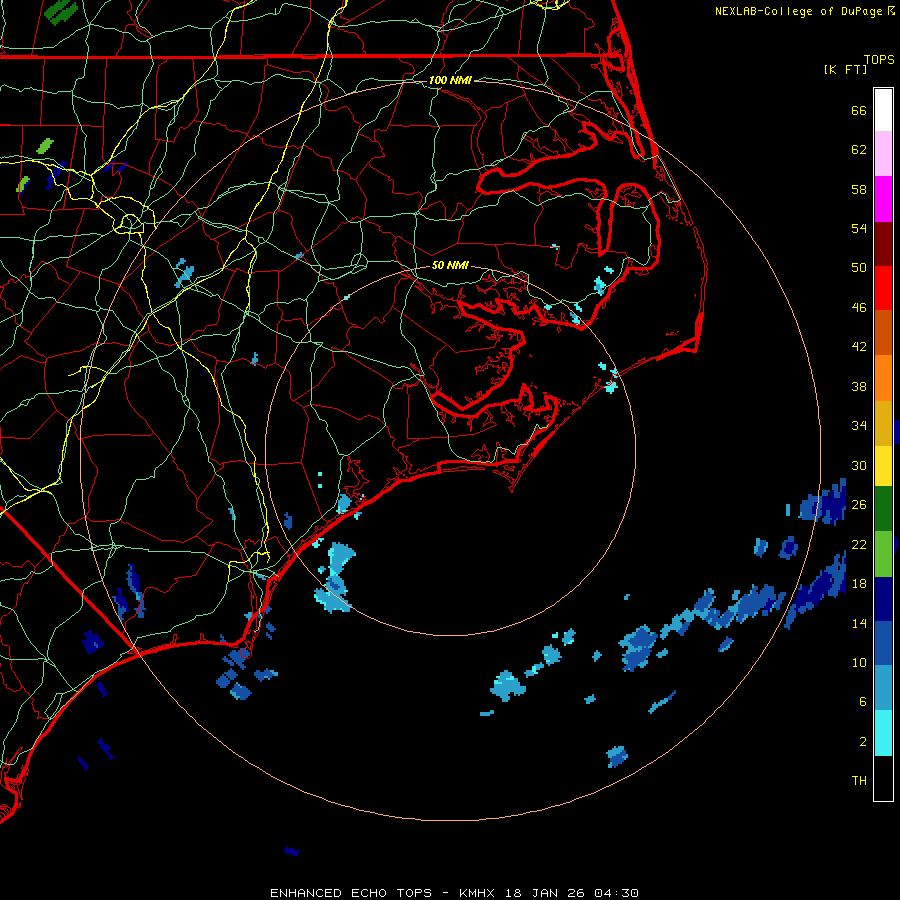Click the legend value 6
900x900 pixels.
[x=863, y=702]
